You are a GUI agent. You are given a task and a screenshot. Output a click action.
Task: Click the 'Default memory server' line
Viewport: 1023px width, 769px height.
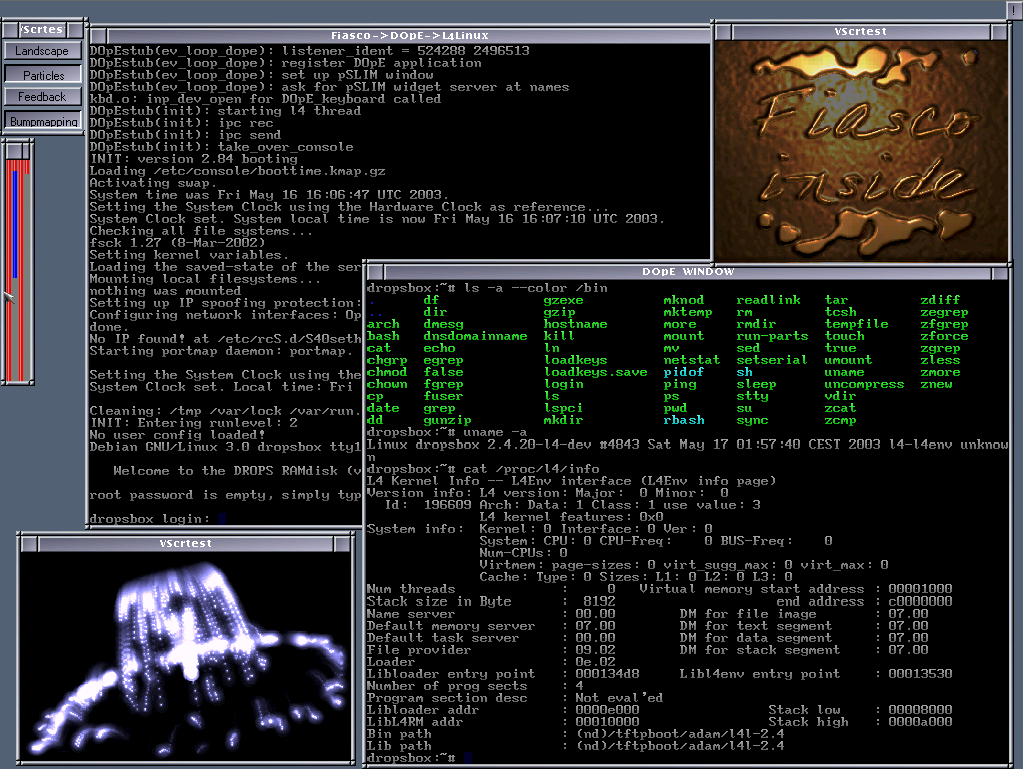pos(491,626)
